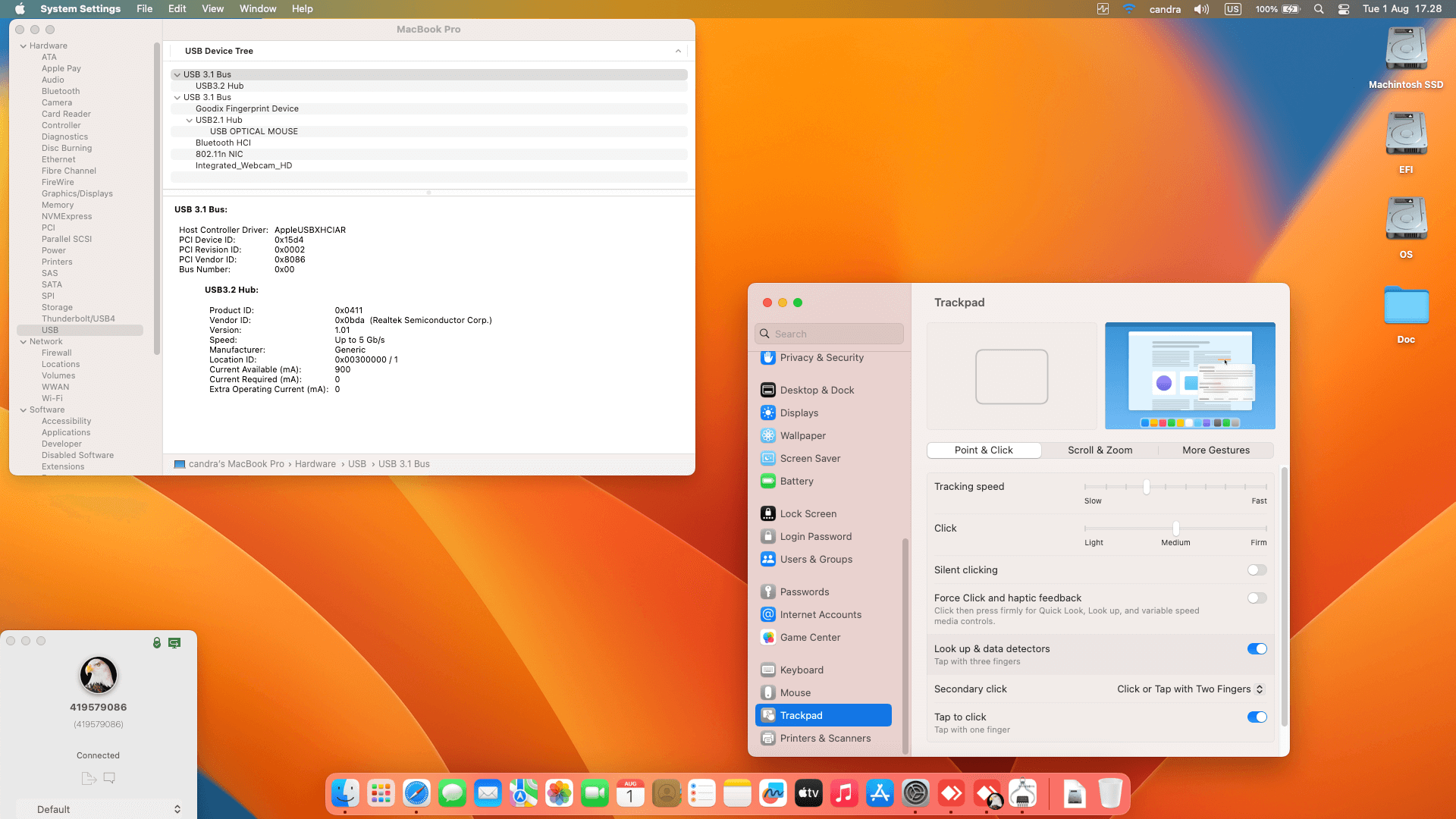Click the AnyDesk file transfer icon
This screenshot has width=1456, height=819.
pyautogui.click(x=89, y=778)
